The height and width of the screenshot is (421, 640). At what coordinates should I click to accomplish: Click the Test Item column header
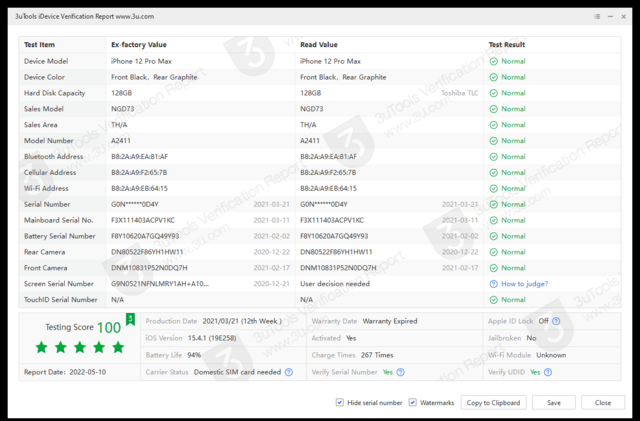(x=39, y=45)
